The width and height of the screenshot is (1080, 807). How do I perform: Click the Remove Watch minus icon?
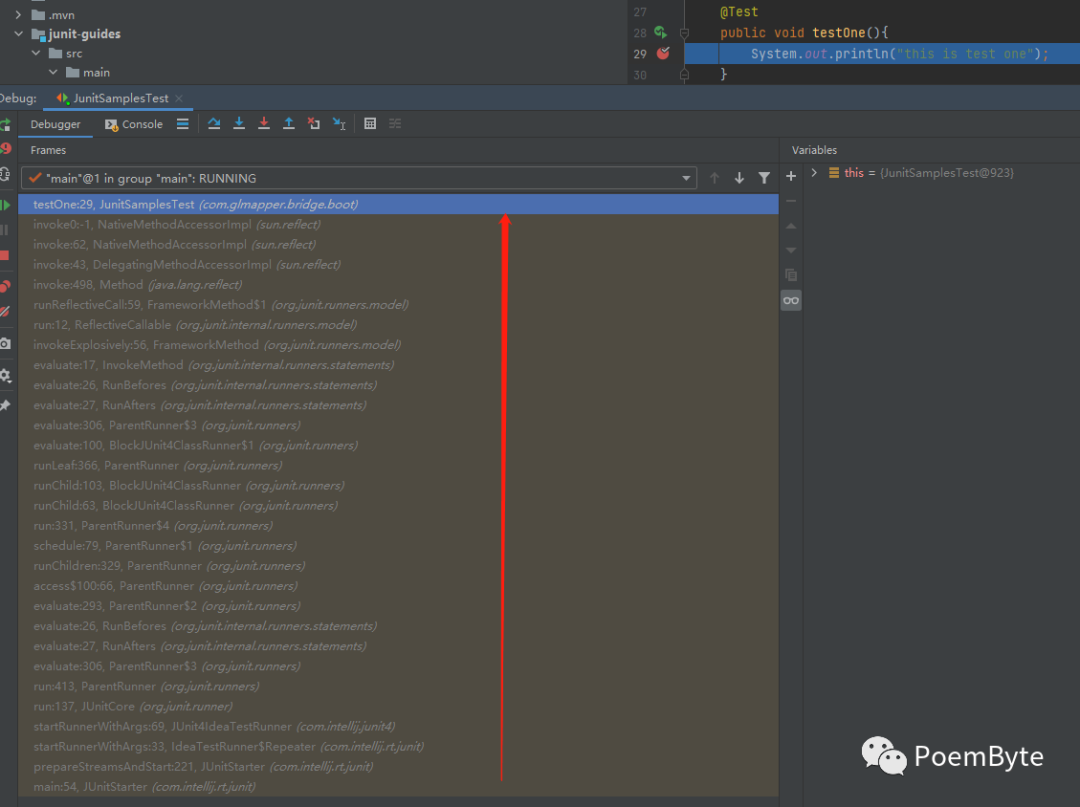(791, 201)
